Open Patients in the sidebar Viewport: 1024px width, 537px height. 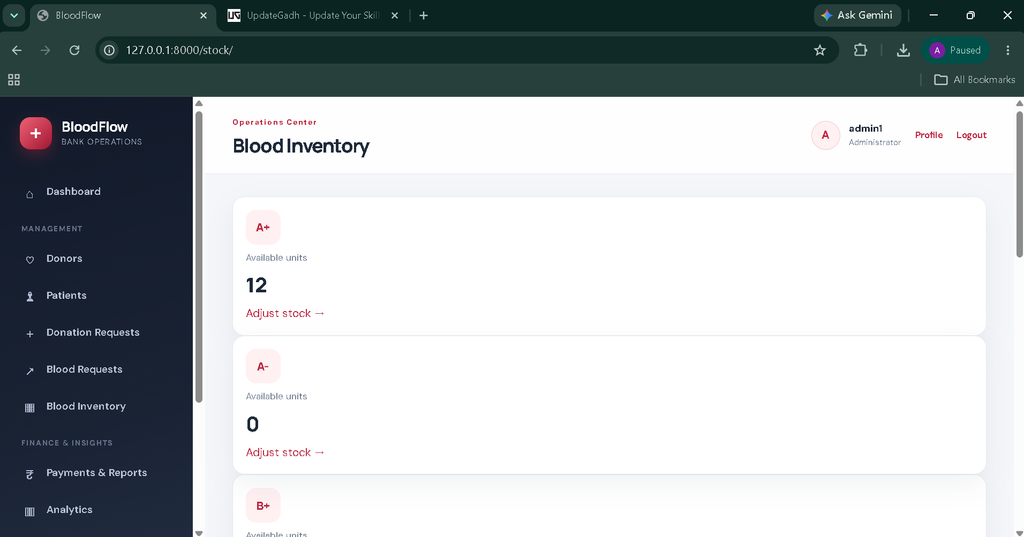click(x=66, y=295)
